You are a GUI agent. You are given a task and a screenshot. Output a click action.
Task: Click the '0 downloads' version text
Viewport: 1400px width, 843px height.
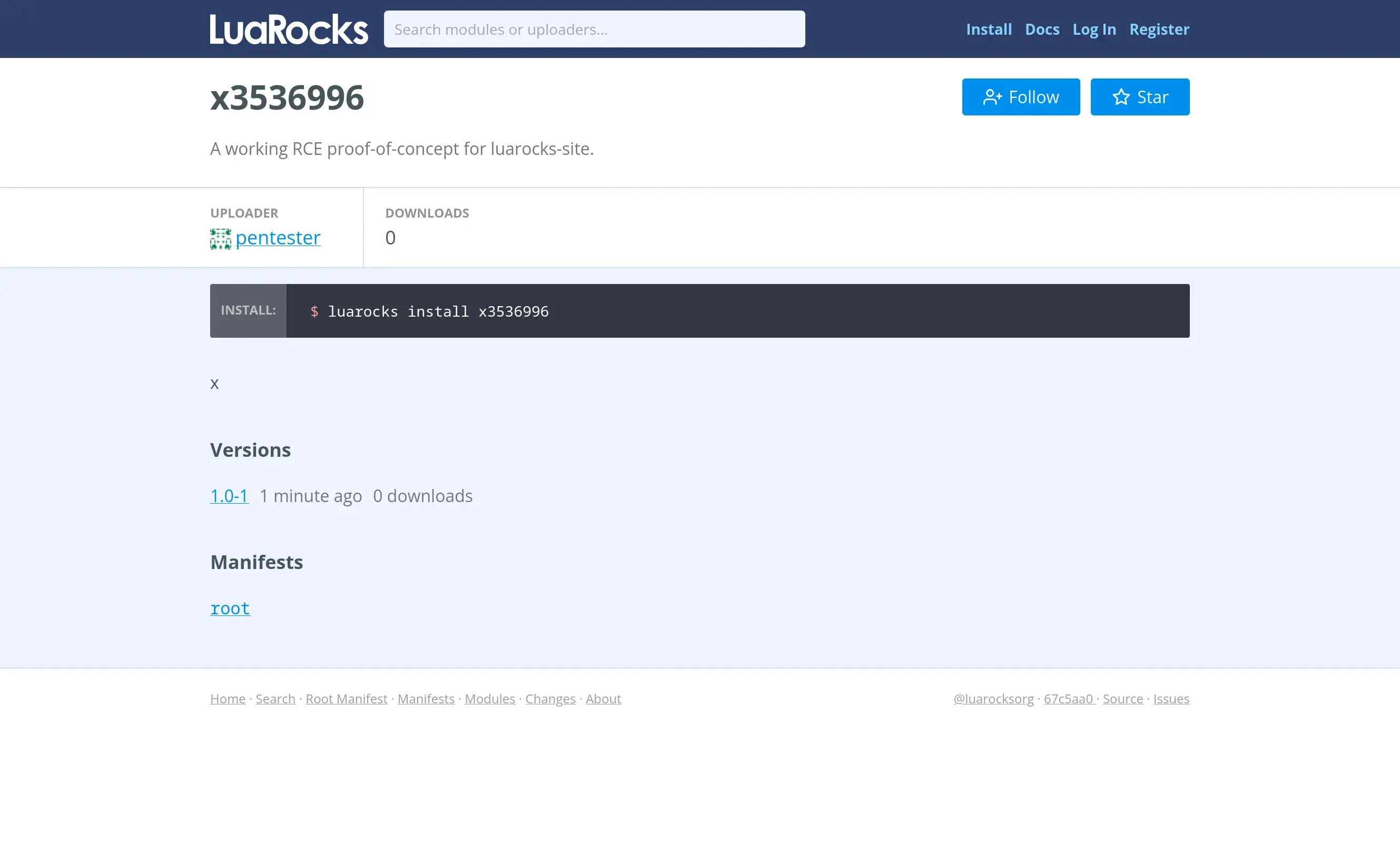point(422,496)
